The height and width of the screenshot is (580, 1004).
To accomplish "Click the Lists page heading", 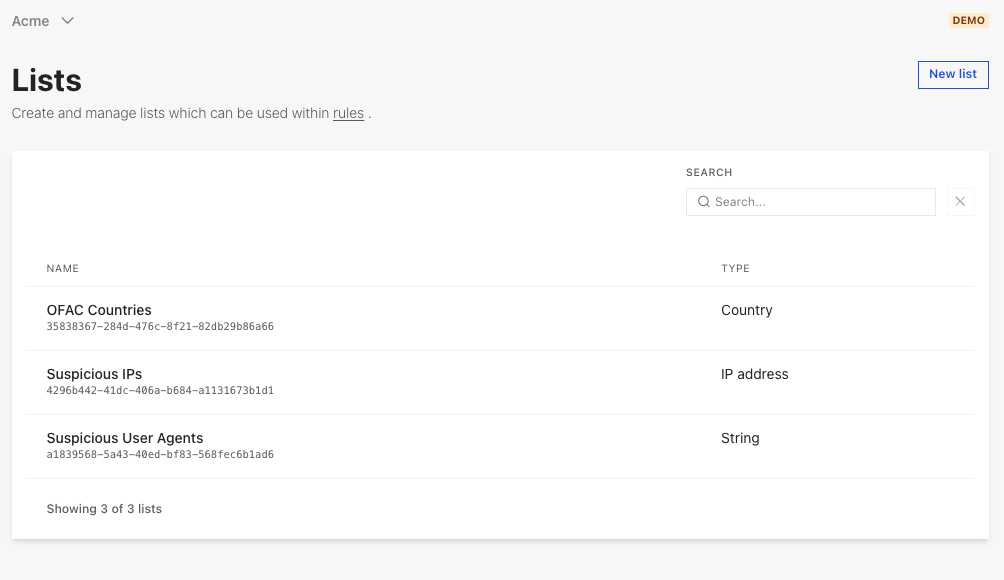I will click(x=47, y=81).
